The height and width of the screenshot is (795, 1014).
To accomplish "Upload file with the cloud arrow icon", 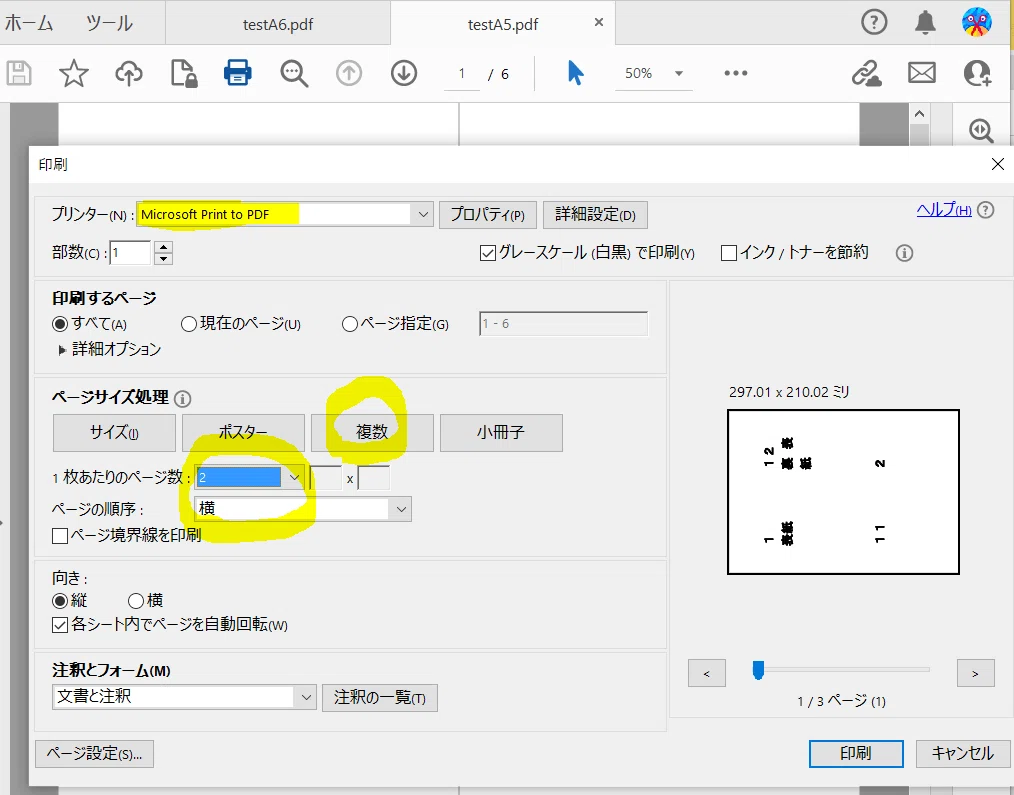I will (129, 73).
